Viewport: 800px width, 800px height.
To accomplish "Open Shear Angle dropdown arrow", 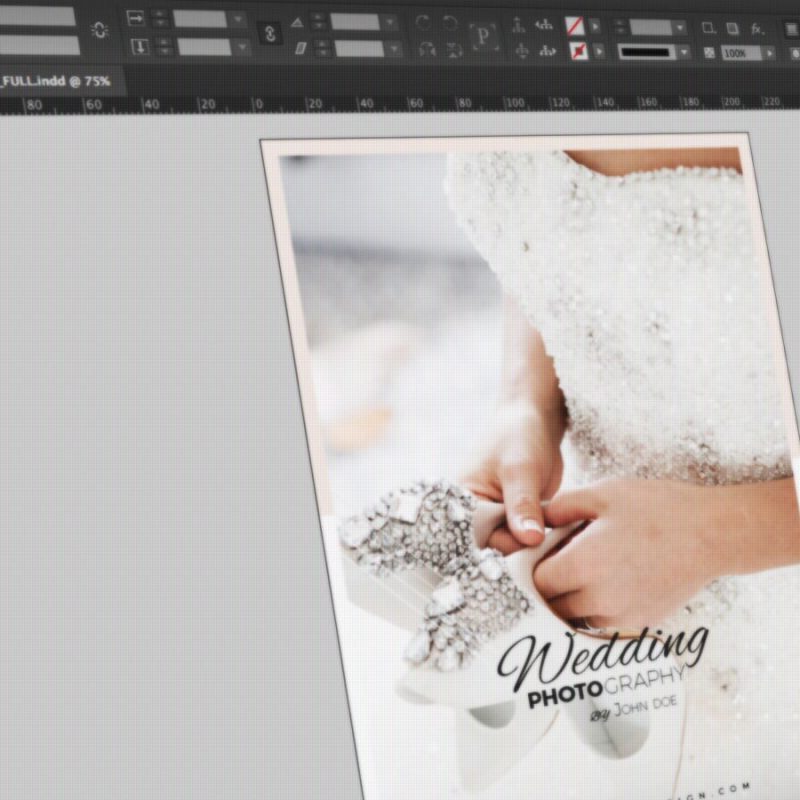I will pyautogui.click(x=394, y=49).
